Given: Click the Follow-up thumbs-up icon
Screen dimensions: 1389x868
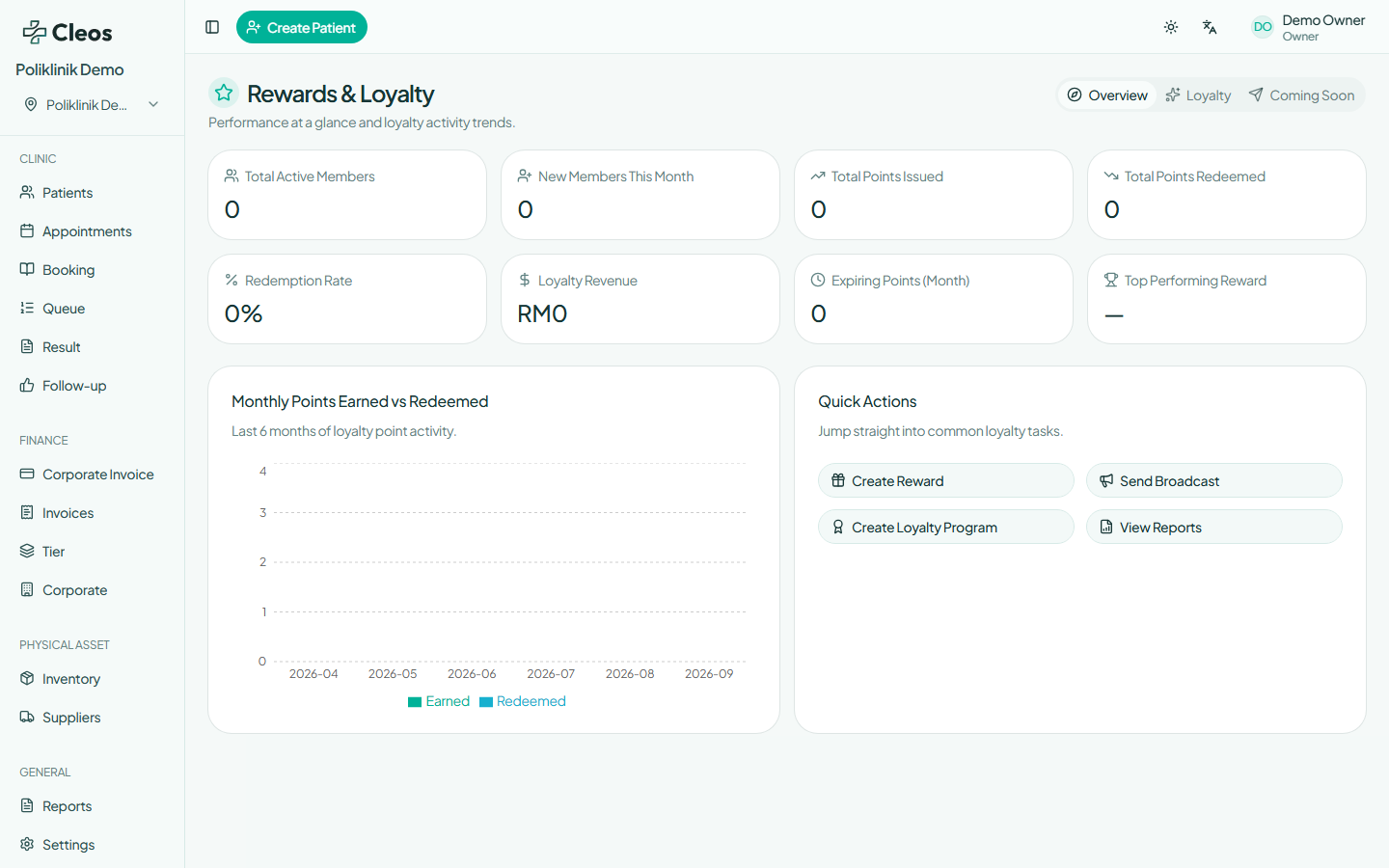Looking at the screenshot, I should pyautogui.click(x=27, y=386).
